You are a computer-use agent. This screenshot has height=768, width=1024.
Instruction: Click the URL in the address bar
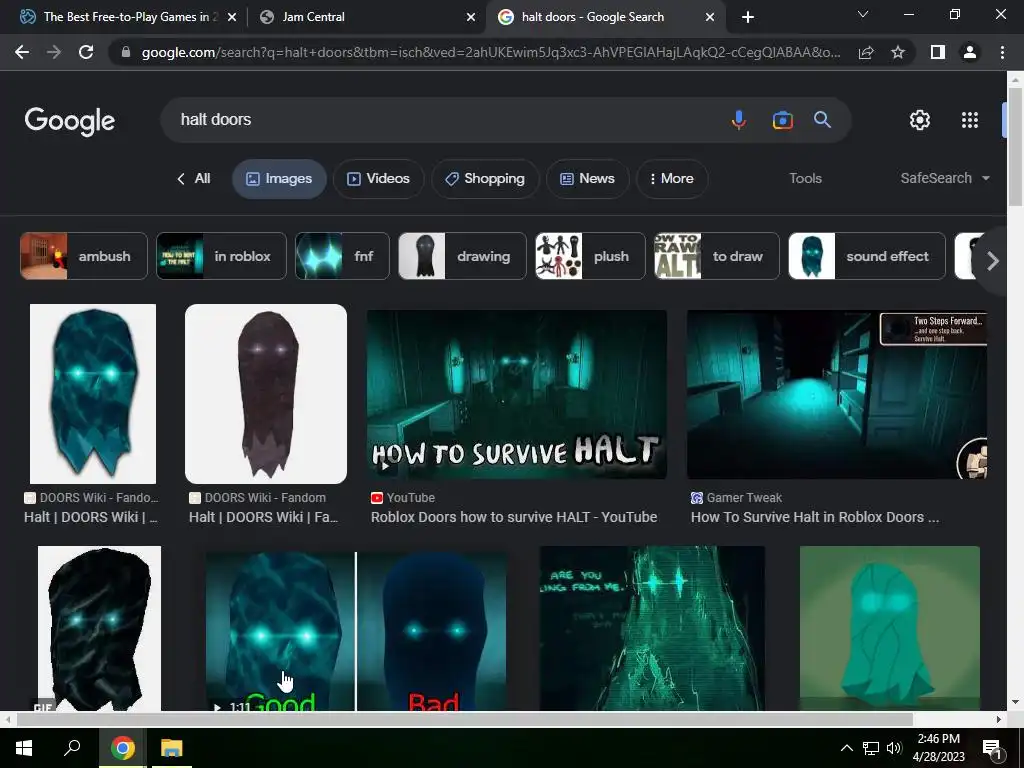pos(490,52)
